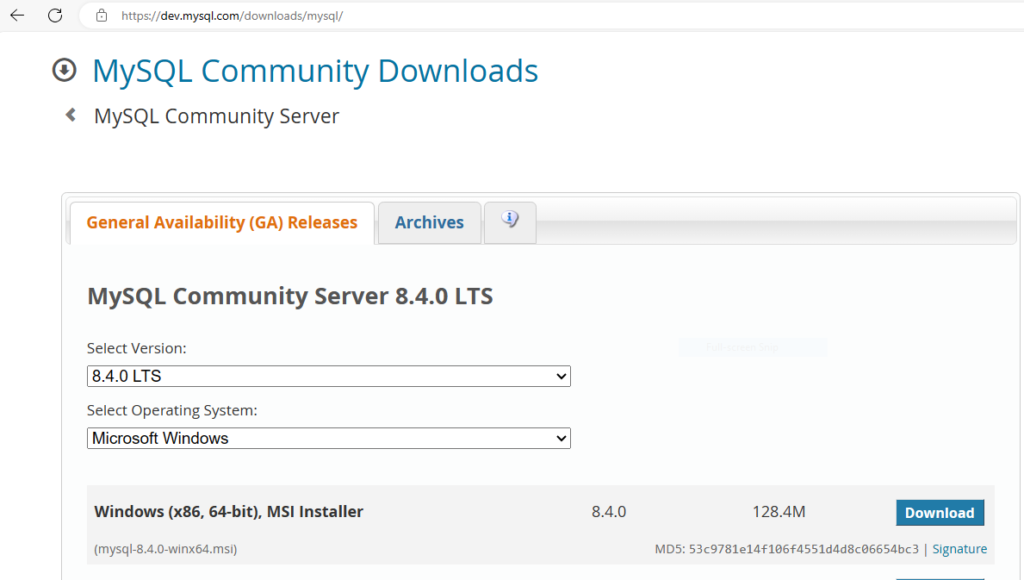Viewport: 1024px width, 580px height.
Task: Go back using browser back arrow
Action: click(x=17, y=16)
